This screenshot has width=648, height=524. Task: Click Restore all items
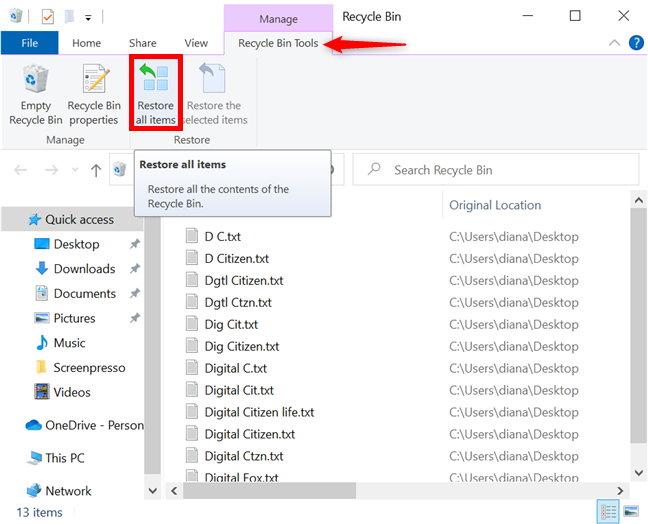point(156,94)
